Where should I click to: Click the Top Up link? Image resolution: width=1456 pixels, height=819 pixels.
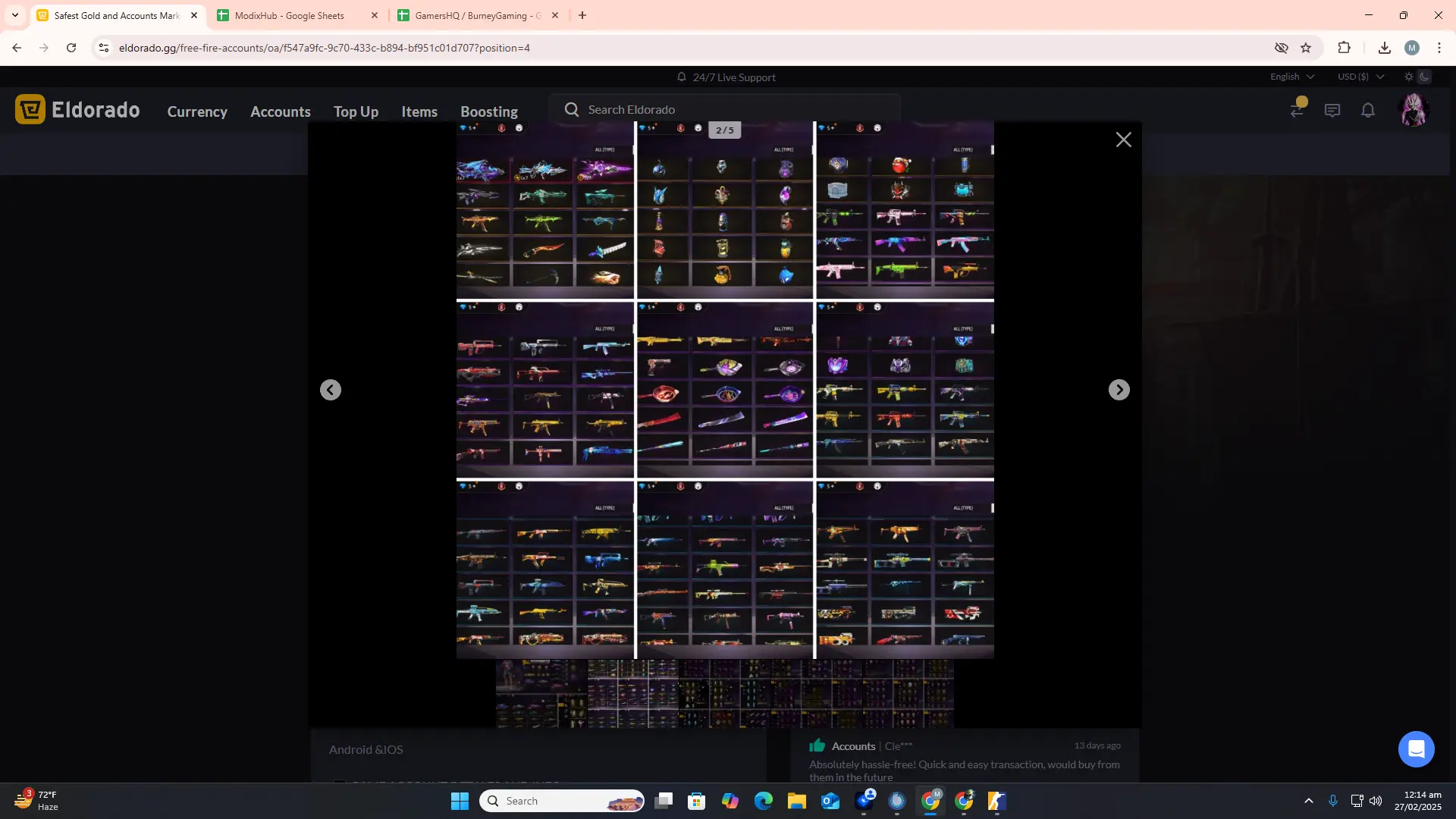(356, 111)
